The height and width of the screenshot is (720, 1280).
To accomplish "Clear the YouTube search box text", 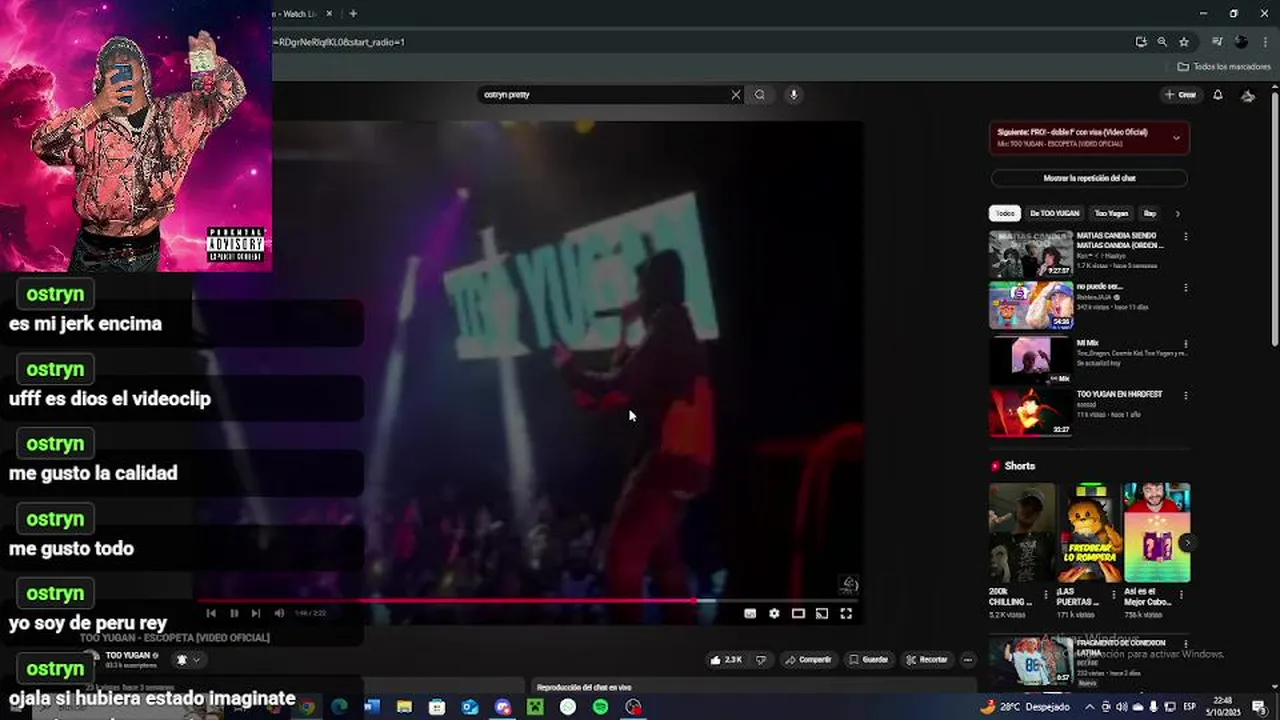I will click(x=736, y=95).
